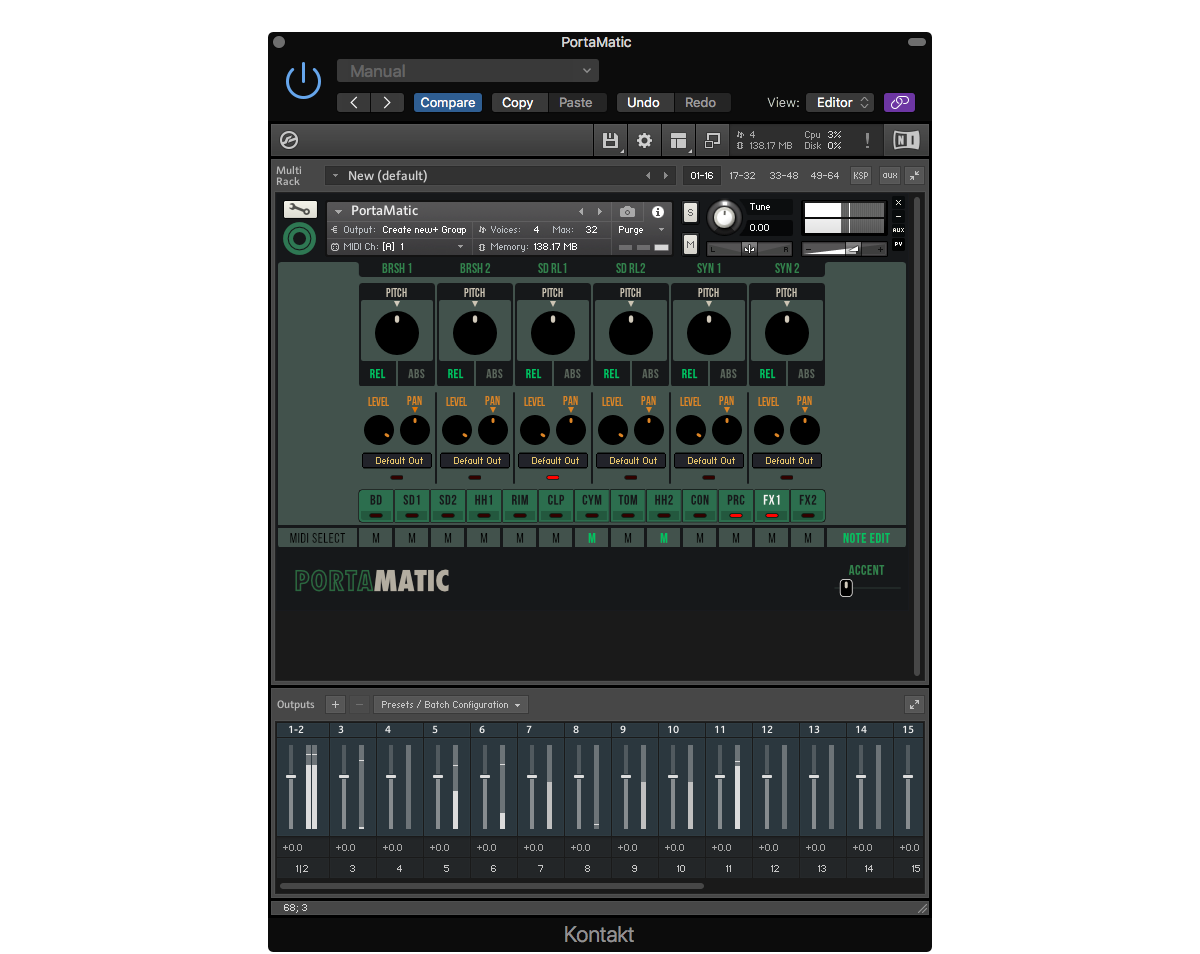The width and height of the screenshot is (1200, 954).
Task: Switch to the 01-16 rack page
Action: 701,175
